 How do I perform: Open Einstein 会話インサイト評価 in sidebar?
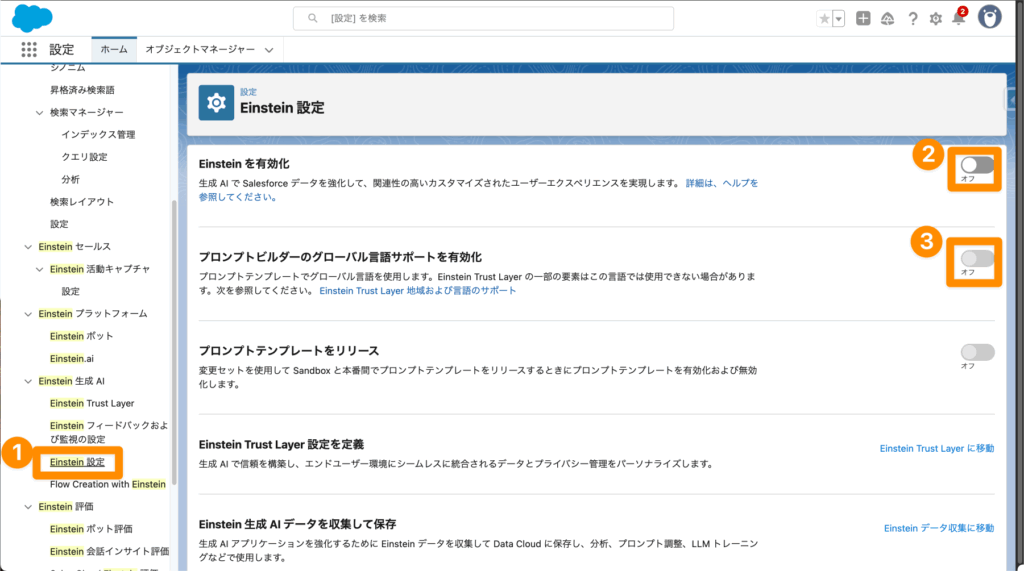click(109, 552)
